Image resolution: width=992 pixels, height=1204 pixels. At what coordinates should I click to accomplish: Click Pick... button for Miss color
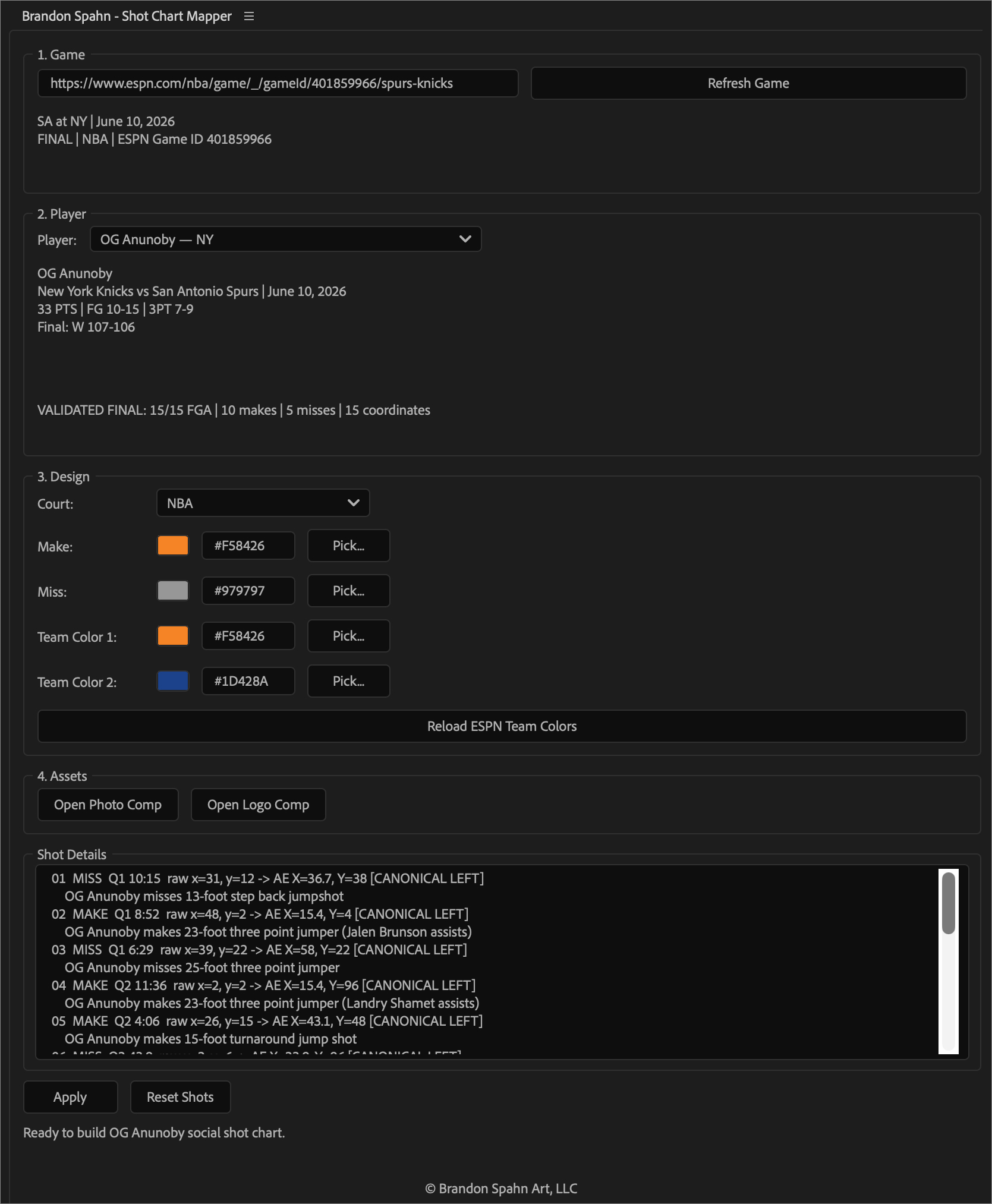(348, 591)
